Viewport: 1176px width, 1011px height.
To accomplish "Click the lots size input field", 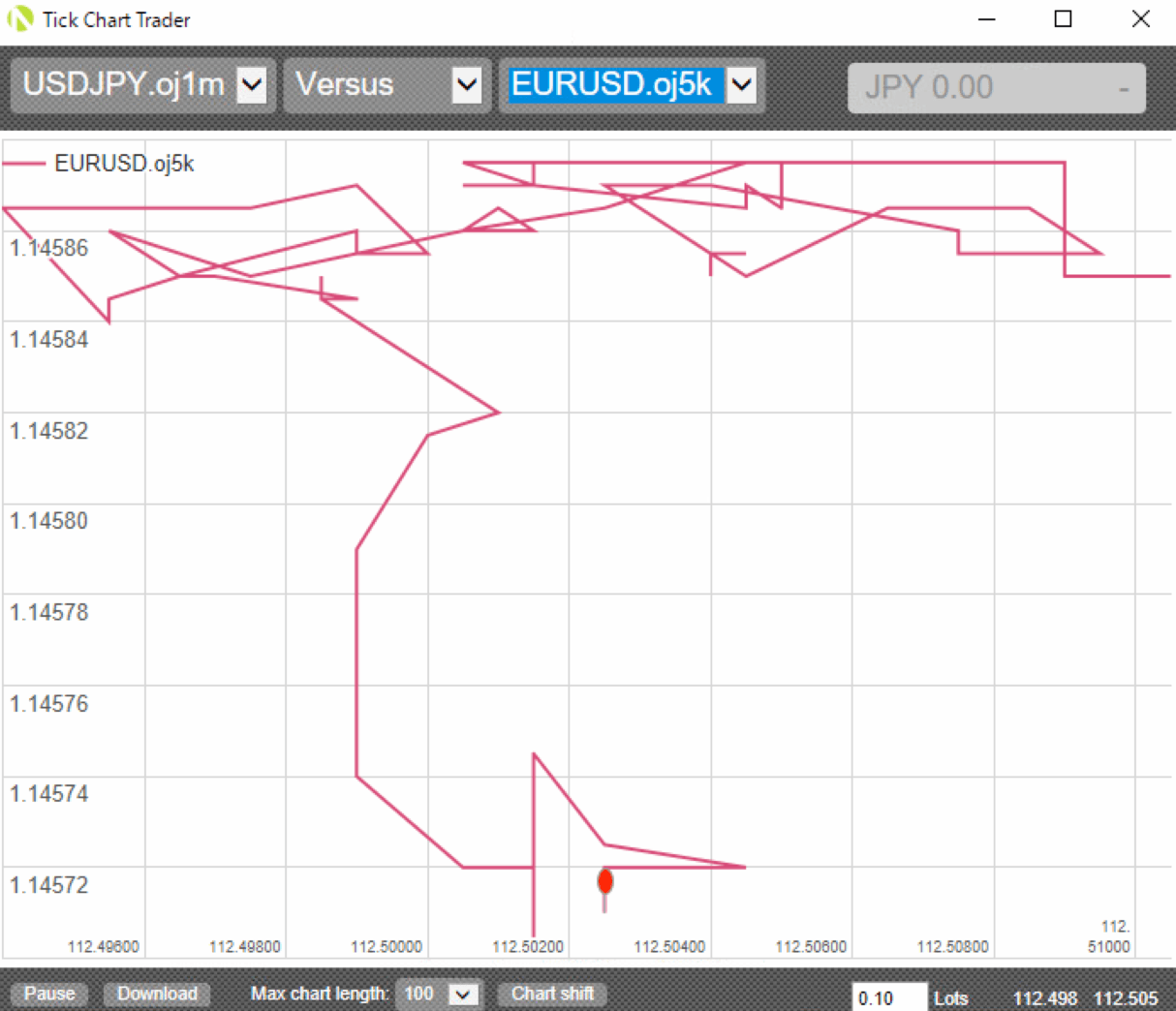I will pos(888,998).
